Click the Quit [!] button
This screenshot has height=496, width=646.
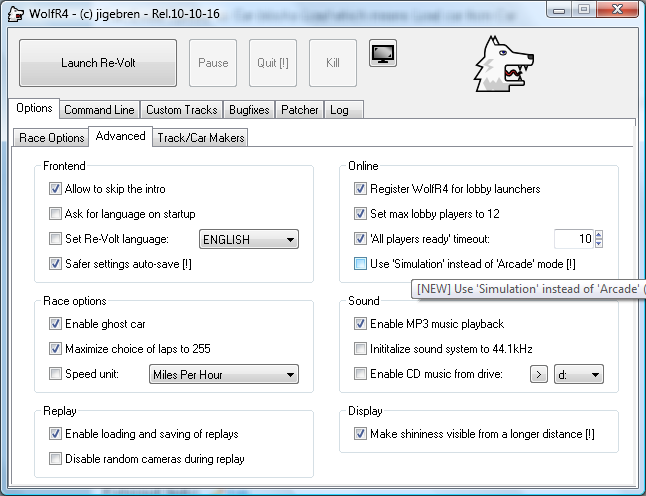point(273,63)
